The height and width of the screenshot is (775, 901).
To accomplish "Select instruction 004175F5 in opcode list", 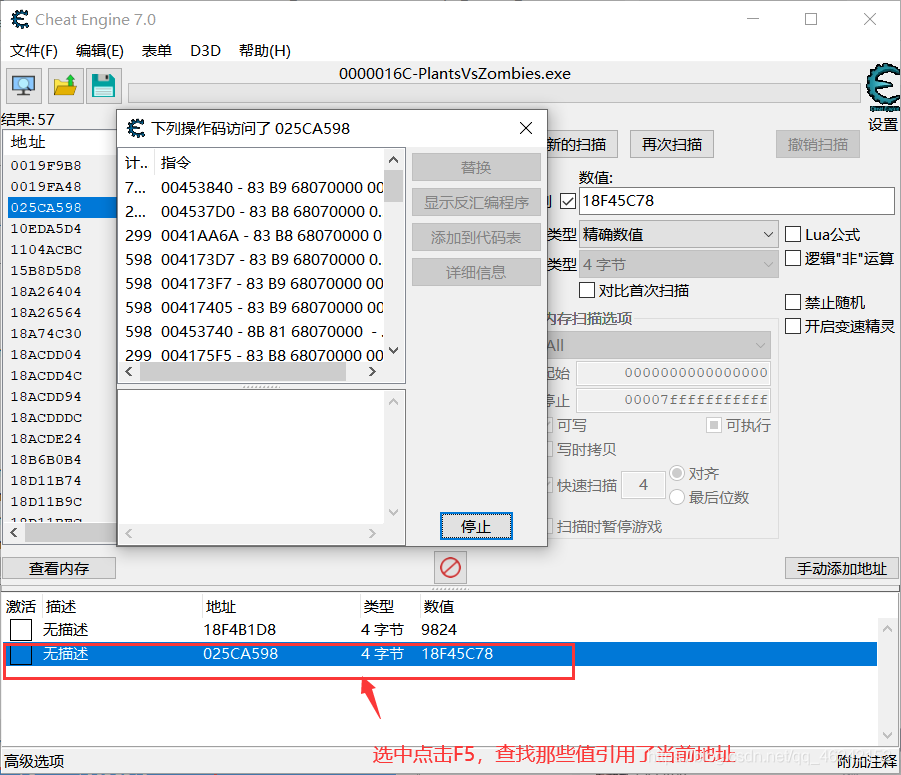I will (253, 355).
